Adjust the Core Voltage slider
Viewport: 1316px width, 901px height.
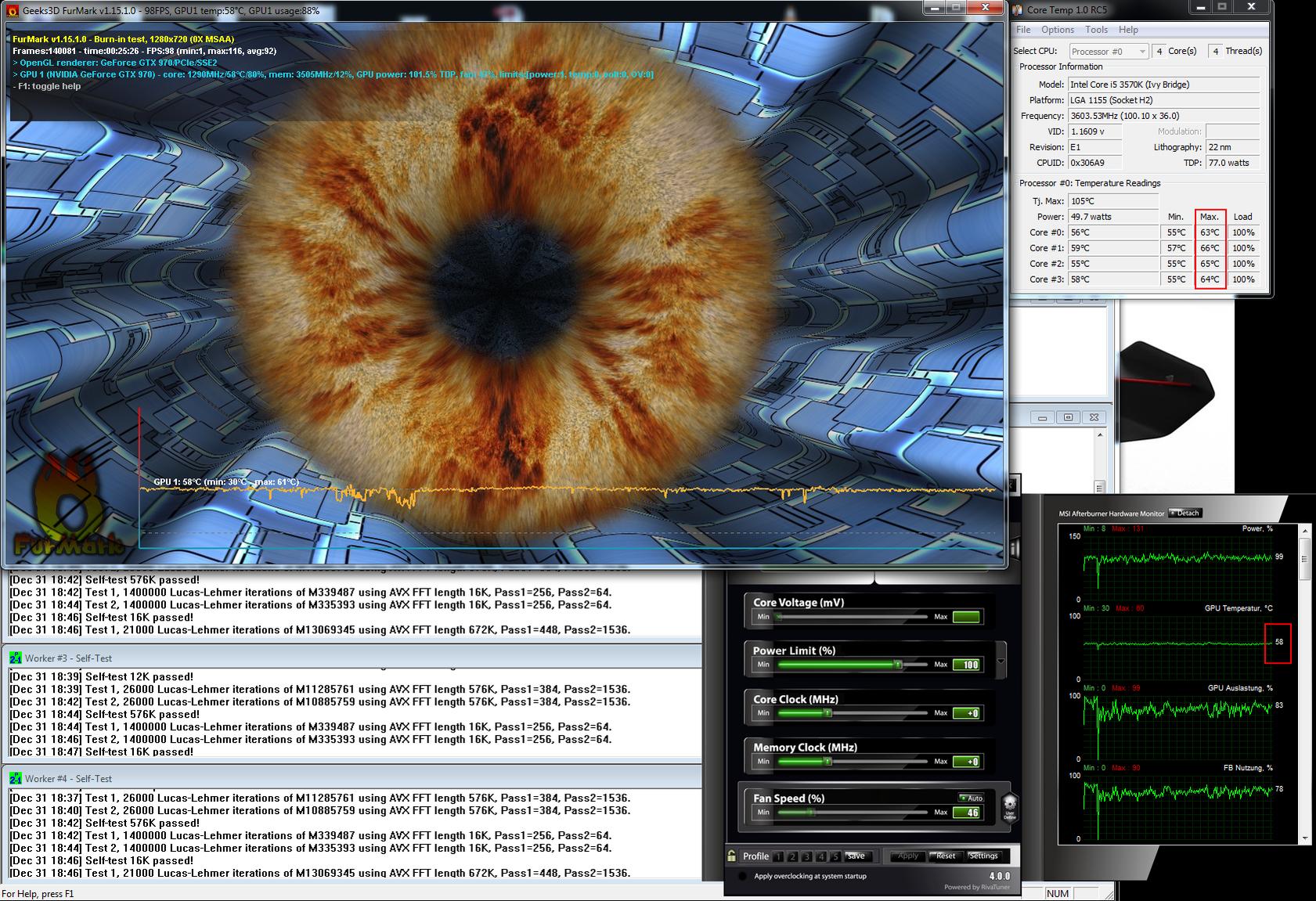tap(853, 617)
